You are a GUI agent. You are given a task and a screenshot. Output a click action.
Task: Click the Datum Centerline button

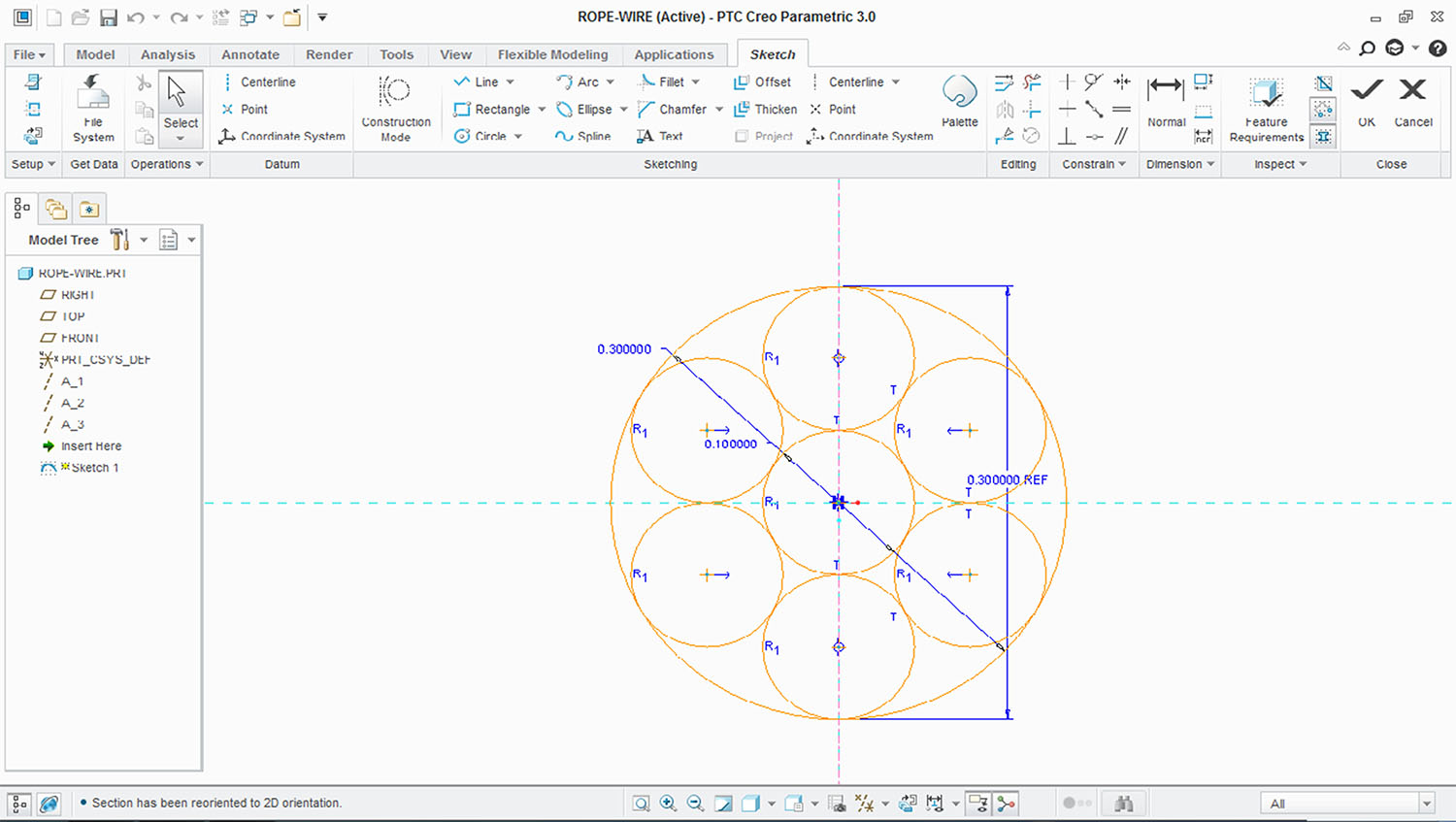[x=258, y=82]
